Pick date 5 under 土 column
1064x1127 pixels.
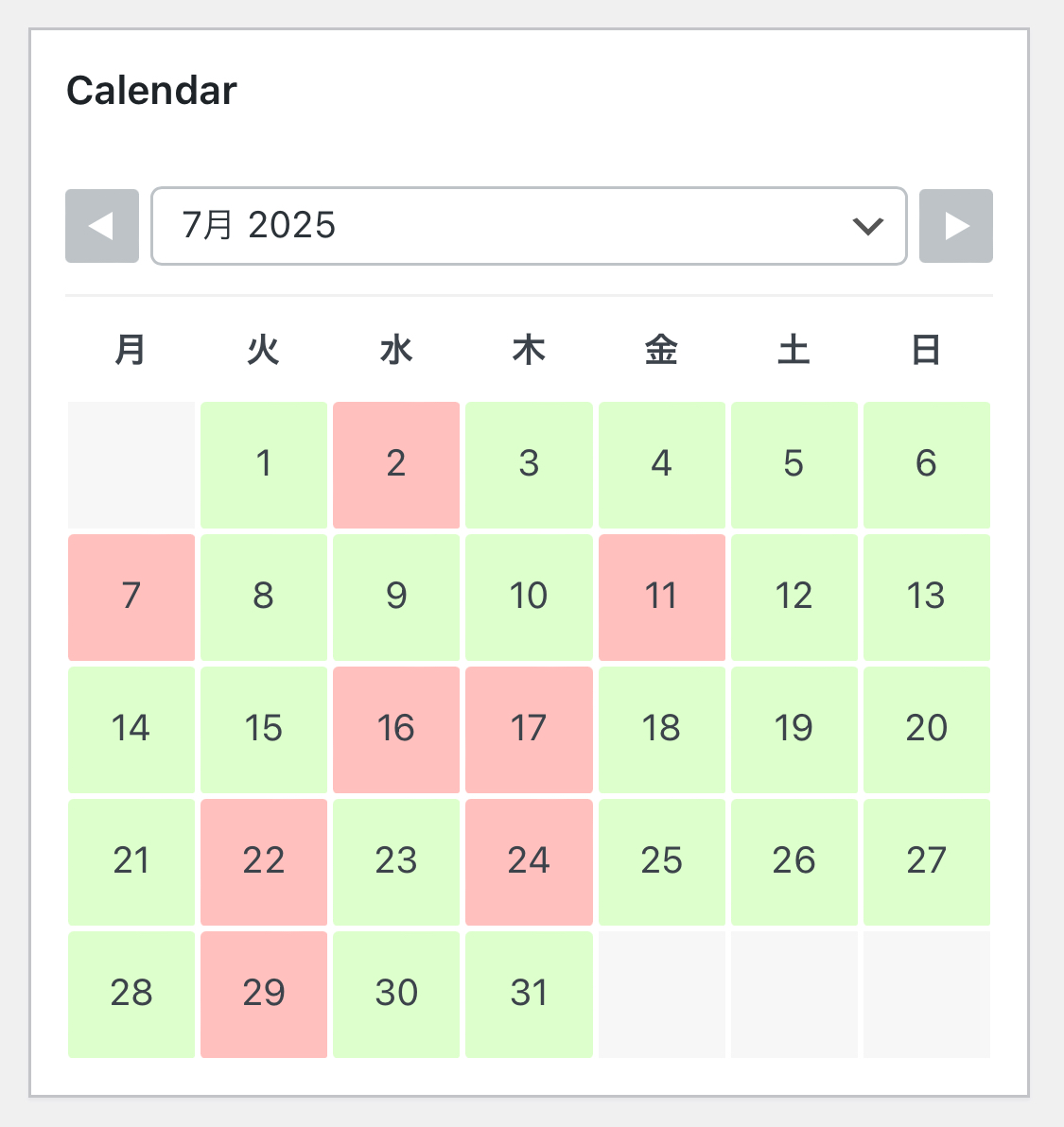coord(794,465)
